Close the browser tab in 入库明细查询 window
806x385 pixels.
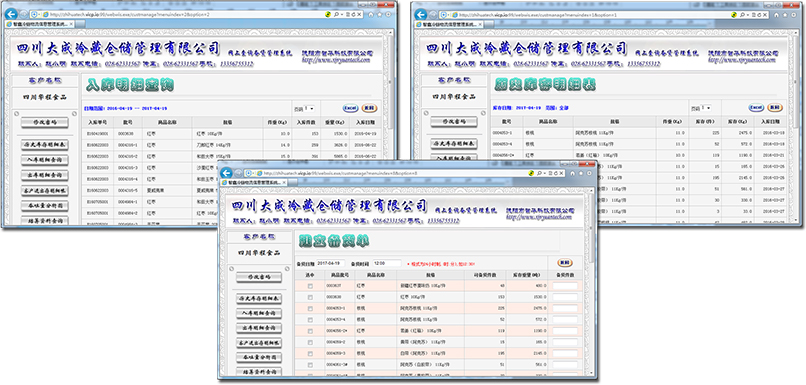70,24
